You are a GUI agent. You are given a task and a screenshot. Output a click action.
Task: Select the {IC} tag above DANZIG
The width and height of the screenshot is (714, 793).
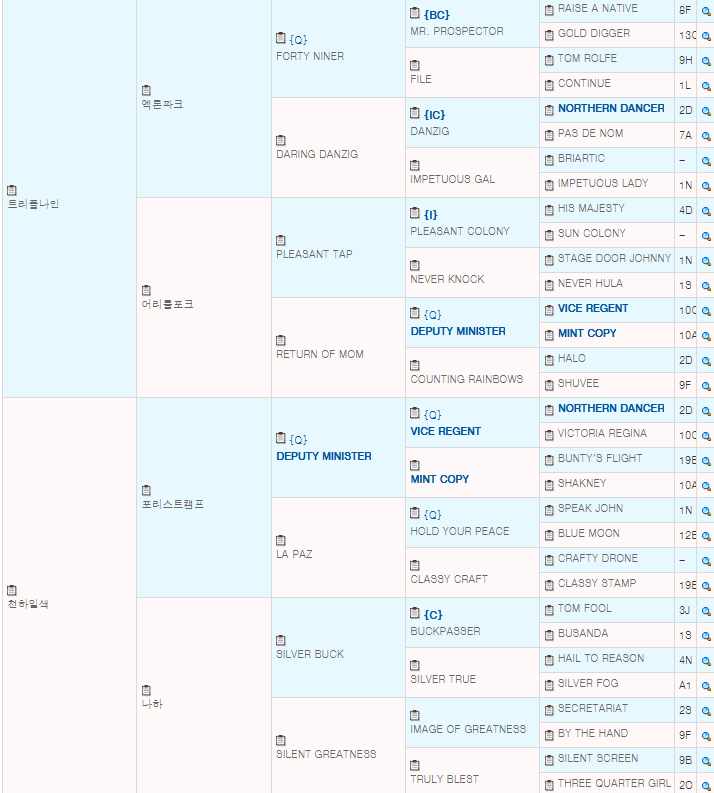pos(434,115)
